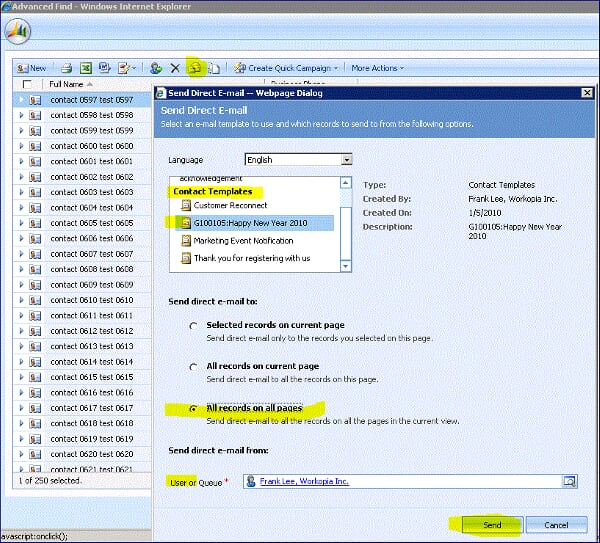The image size is (600, 543).
Task: Open the Language dropdown
Action: pyautogui.click(x=346, y=159)
